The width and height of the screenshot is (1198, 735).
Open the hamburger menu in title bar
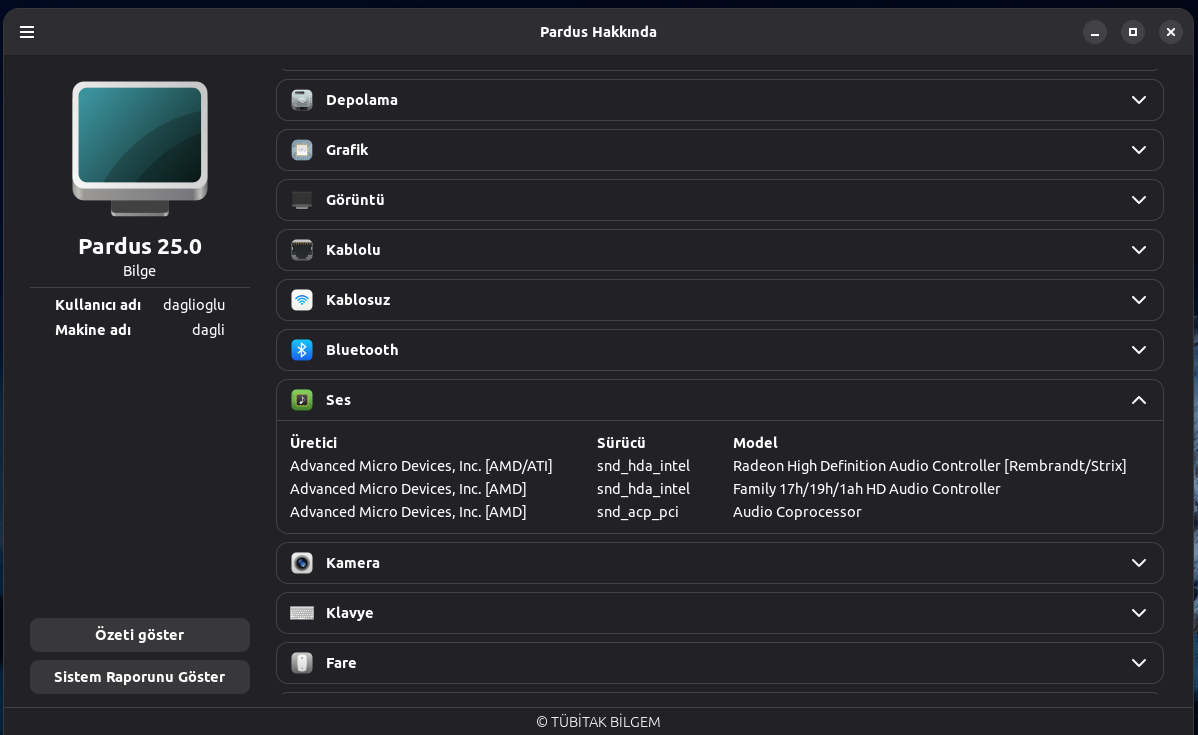click(x=27, y=32)
